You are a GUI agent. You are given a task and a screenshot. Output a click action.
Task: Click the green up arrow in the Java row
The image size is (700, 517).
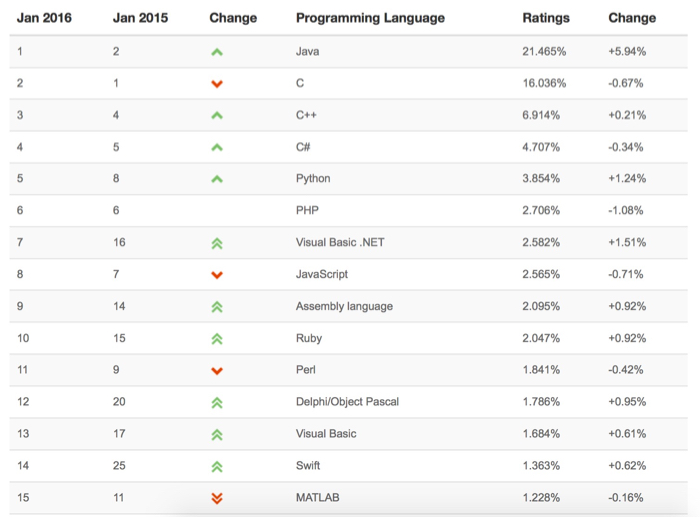click(x=217, y=52)
